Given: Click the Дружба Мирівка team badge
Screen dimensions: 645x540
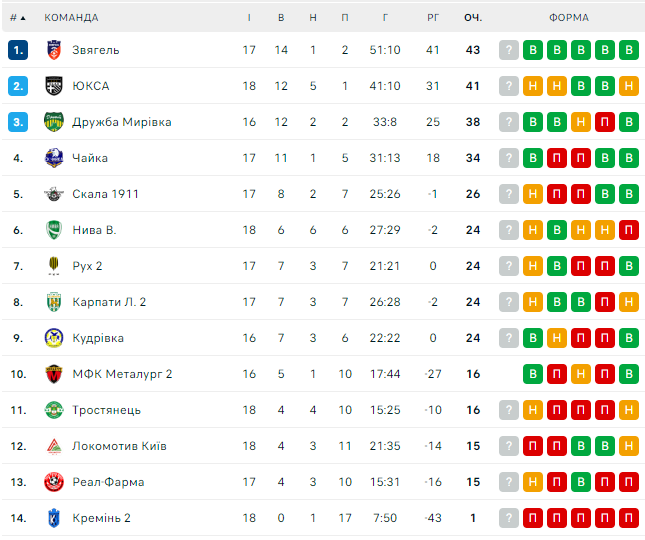Looking at the screenshot, I should click(54, 122).
